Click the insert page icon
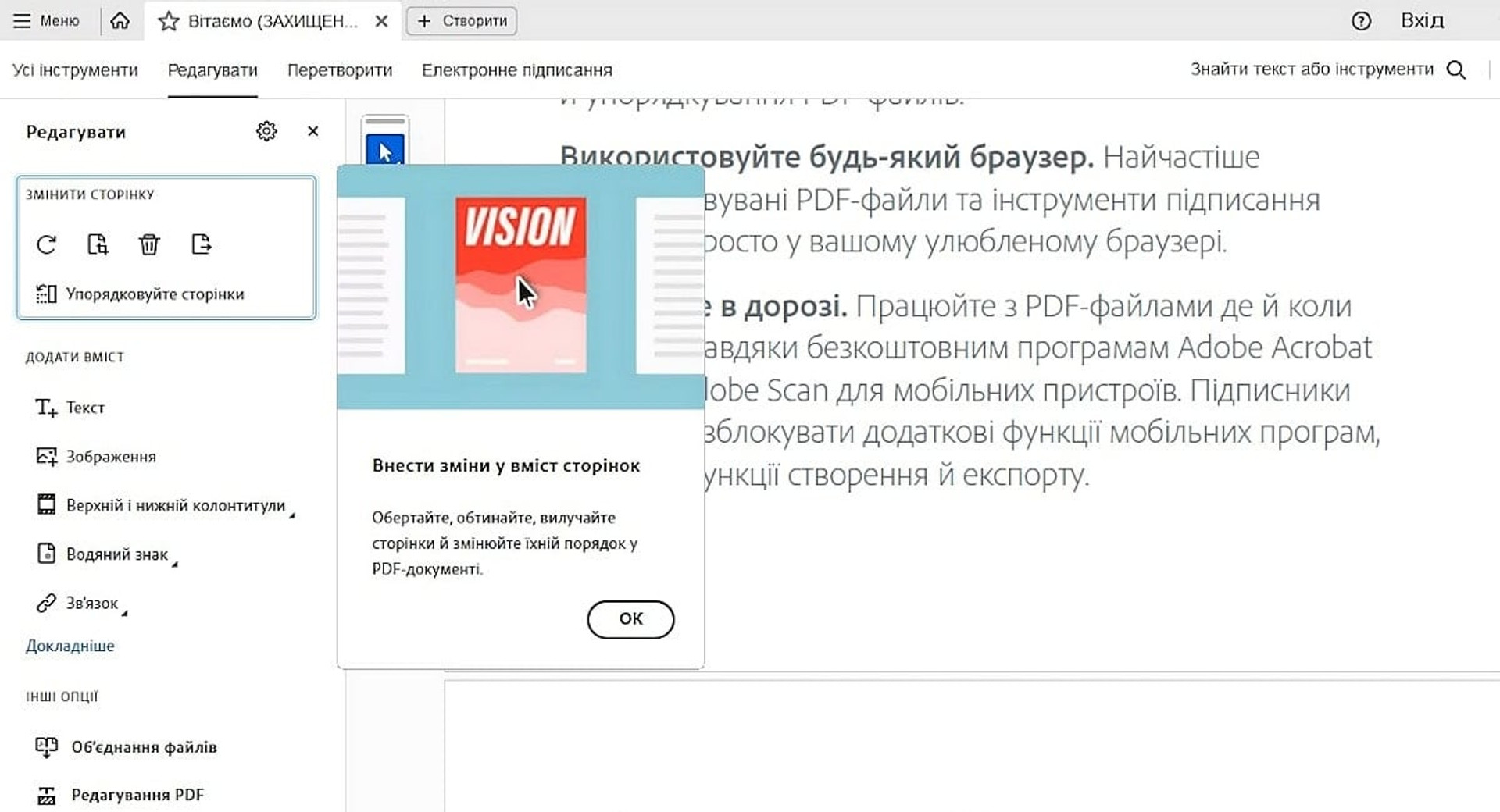The image size is (1500, 812). [202, 244]
